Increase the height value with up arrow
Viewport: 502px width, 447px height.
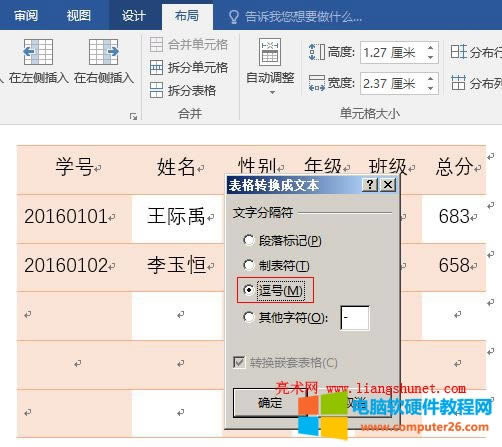point(431,48)
